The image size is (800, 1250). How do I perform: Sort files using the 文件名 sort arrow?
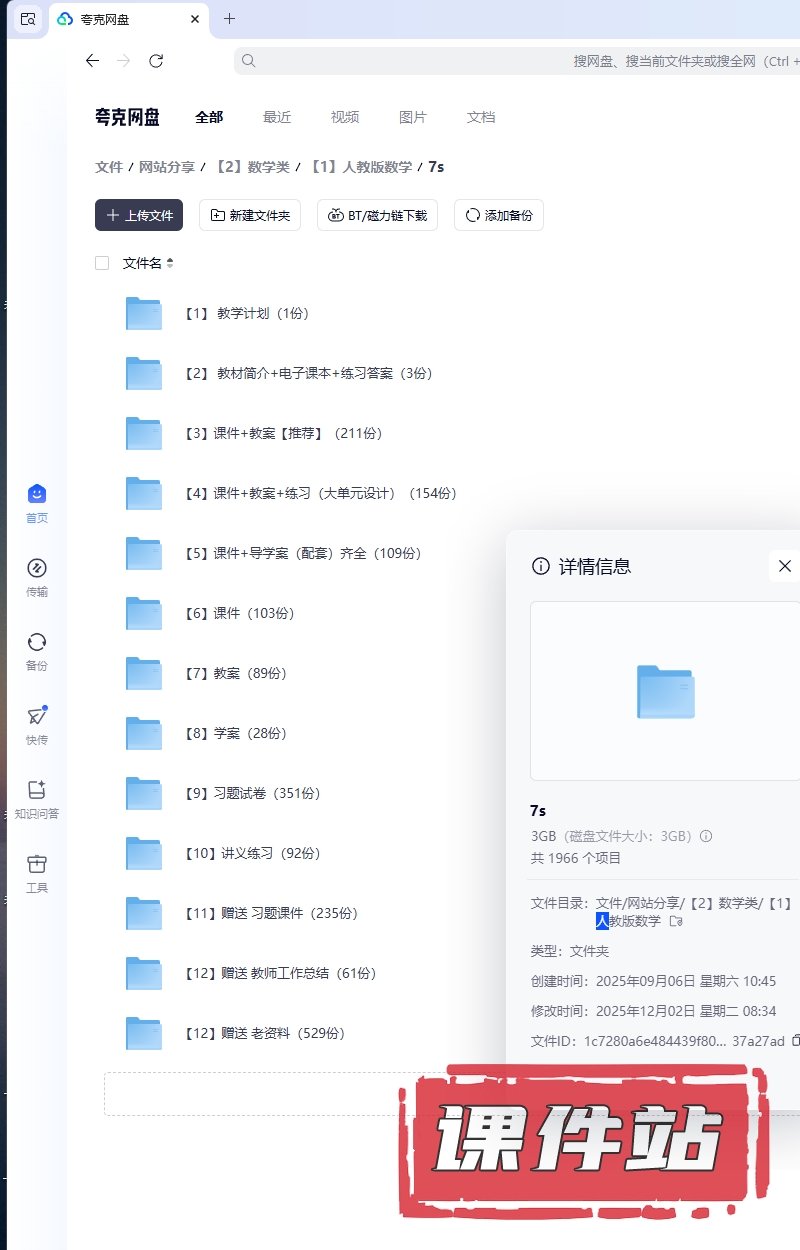(170, 263)
